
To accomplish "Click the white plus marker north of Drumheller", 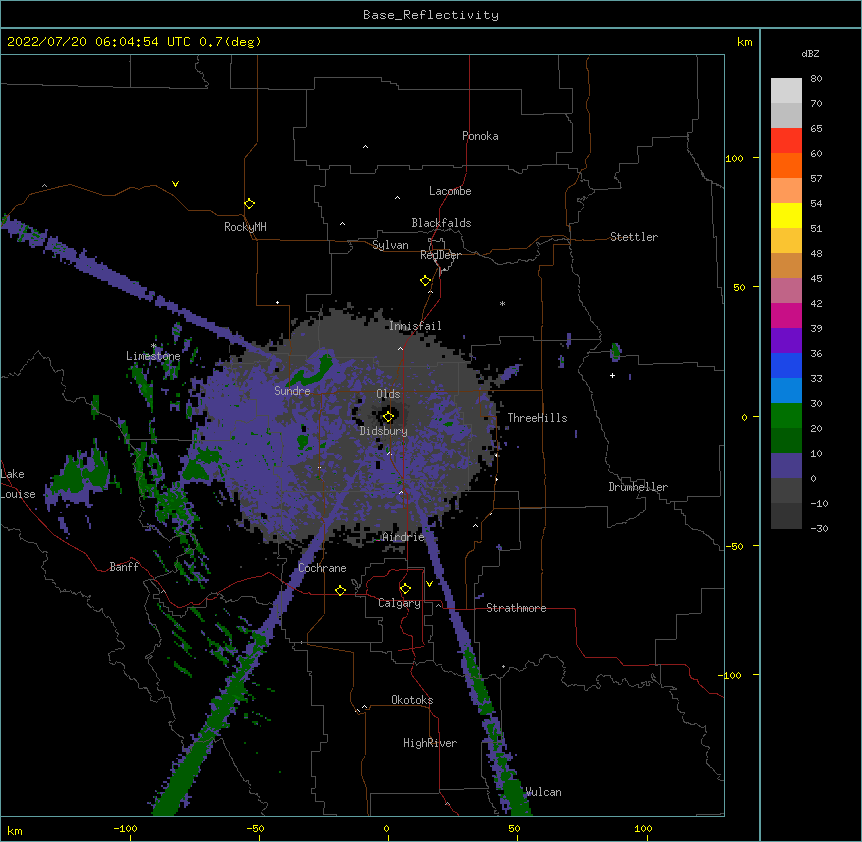I will click(612, 375).
